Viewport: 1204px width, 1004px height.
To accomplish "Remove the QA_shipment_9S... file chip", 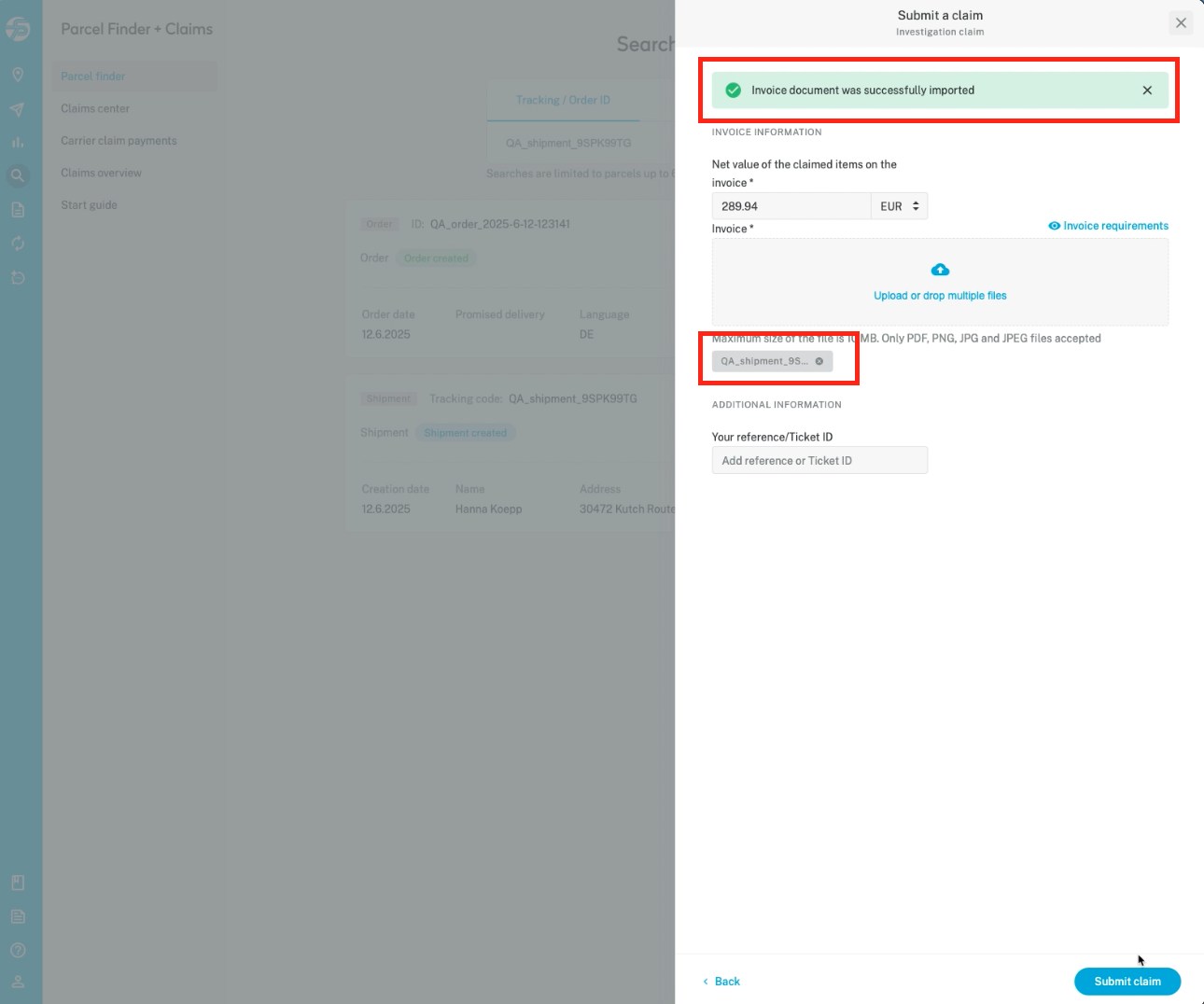I will tap(819, 361).
